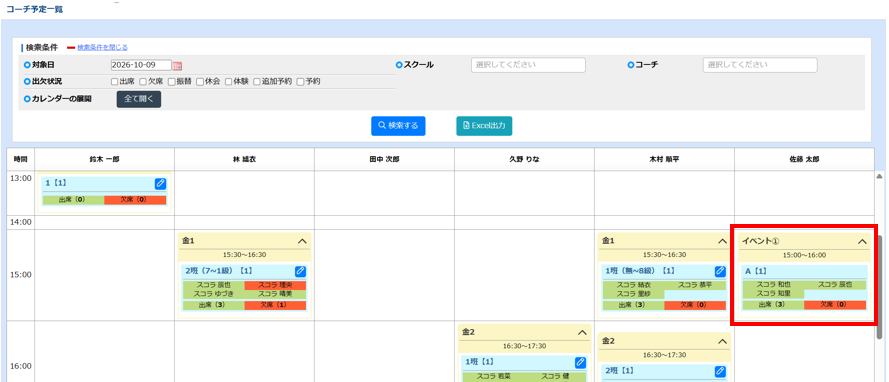The image size is (889, 382).
Task: Click the Excel出力 button
Action: (484, 126)
